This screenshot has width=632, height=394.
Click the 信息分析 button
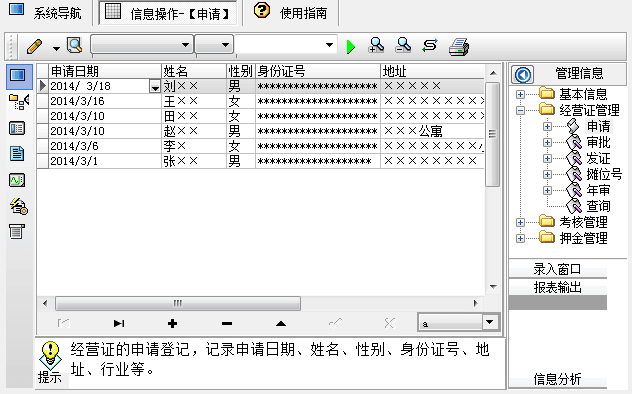point(557,379)
